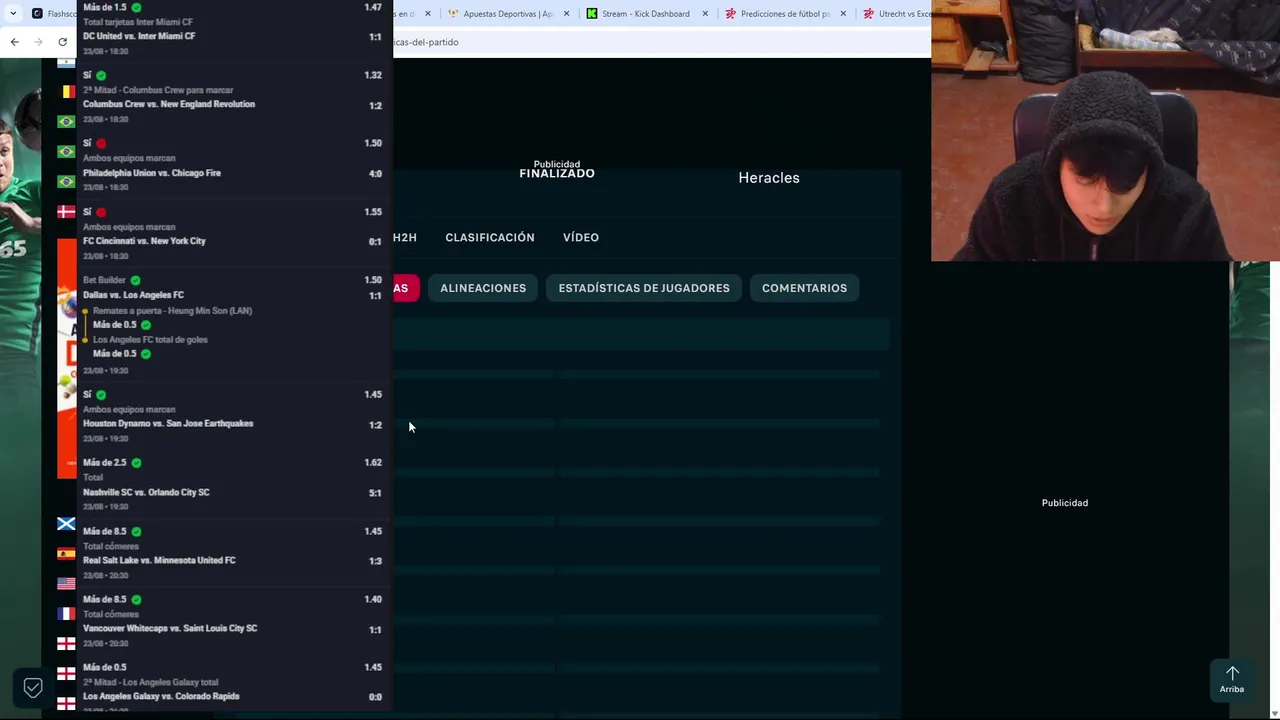
Task: Click green check on Real Salt Lake bet
Action: coord(136,531)
